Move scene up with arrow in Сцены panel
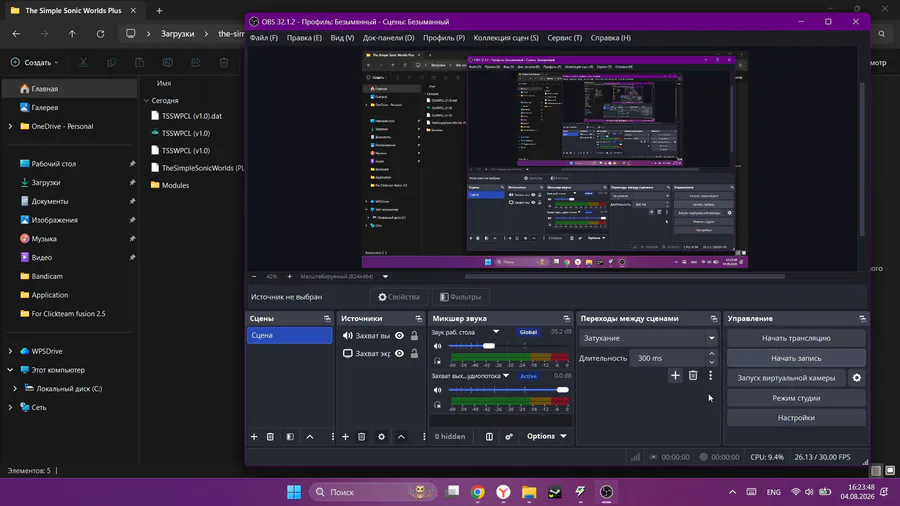The height and width of the screenshot is (506, 900). pyautogui.click(x=310, y=437)
